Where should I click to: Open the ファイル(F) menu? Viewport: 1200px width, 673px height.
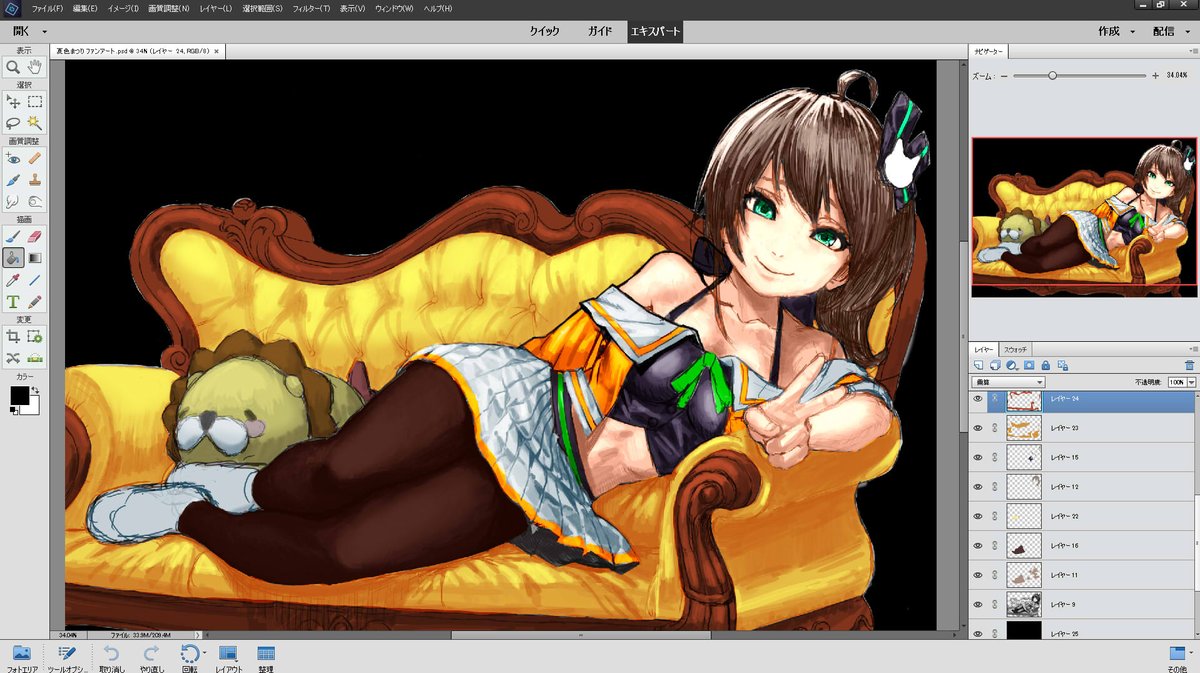pos(47,8)
